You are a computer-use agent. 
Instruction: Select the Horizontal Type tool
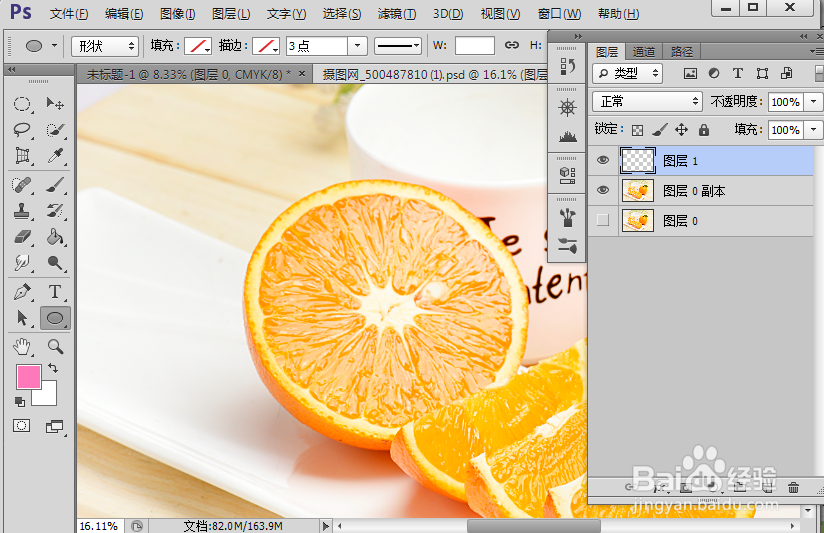55,292
